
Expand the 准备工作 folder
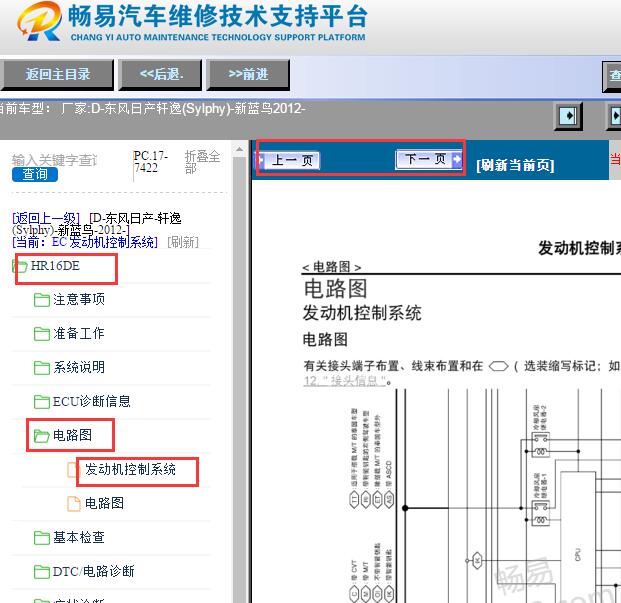[79, 333]
